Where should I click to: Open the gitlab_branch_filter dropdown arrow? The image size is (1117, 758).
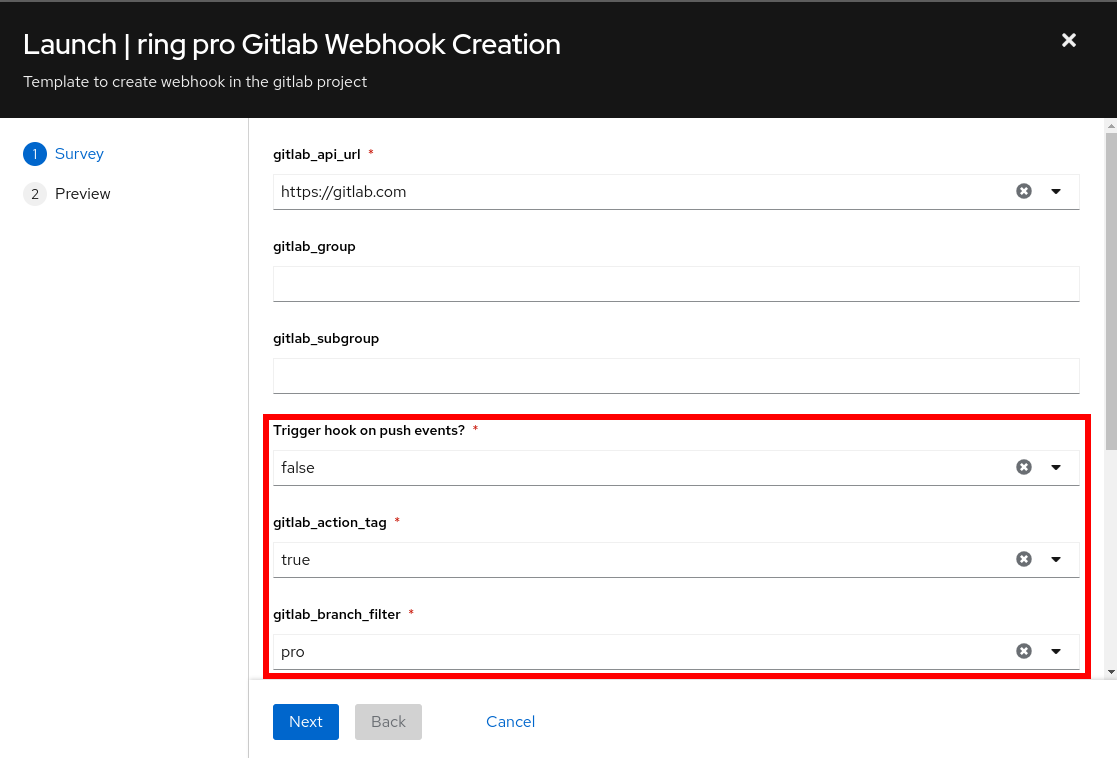(1056, 650)
